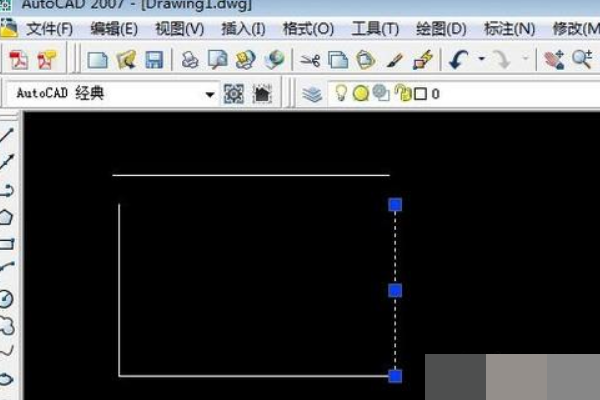Select the Line draw tool

(x=7, y=135)
